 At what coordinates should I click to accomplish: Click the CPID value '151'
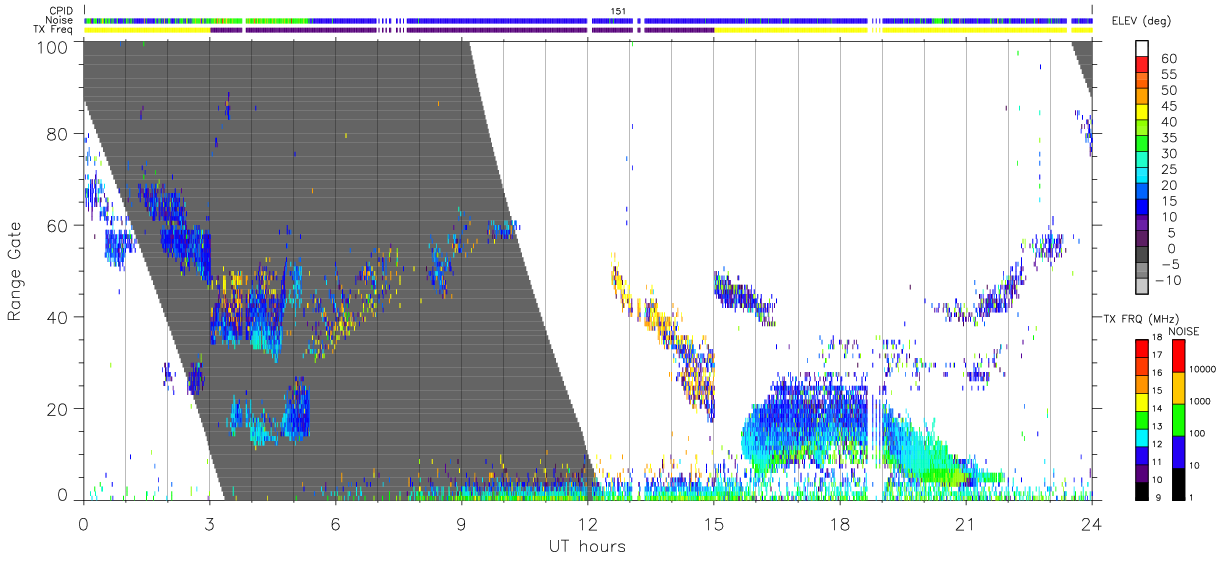point(618,11)
